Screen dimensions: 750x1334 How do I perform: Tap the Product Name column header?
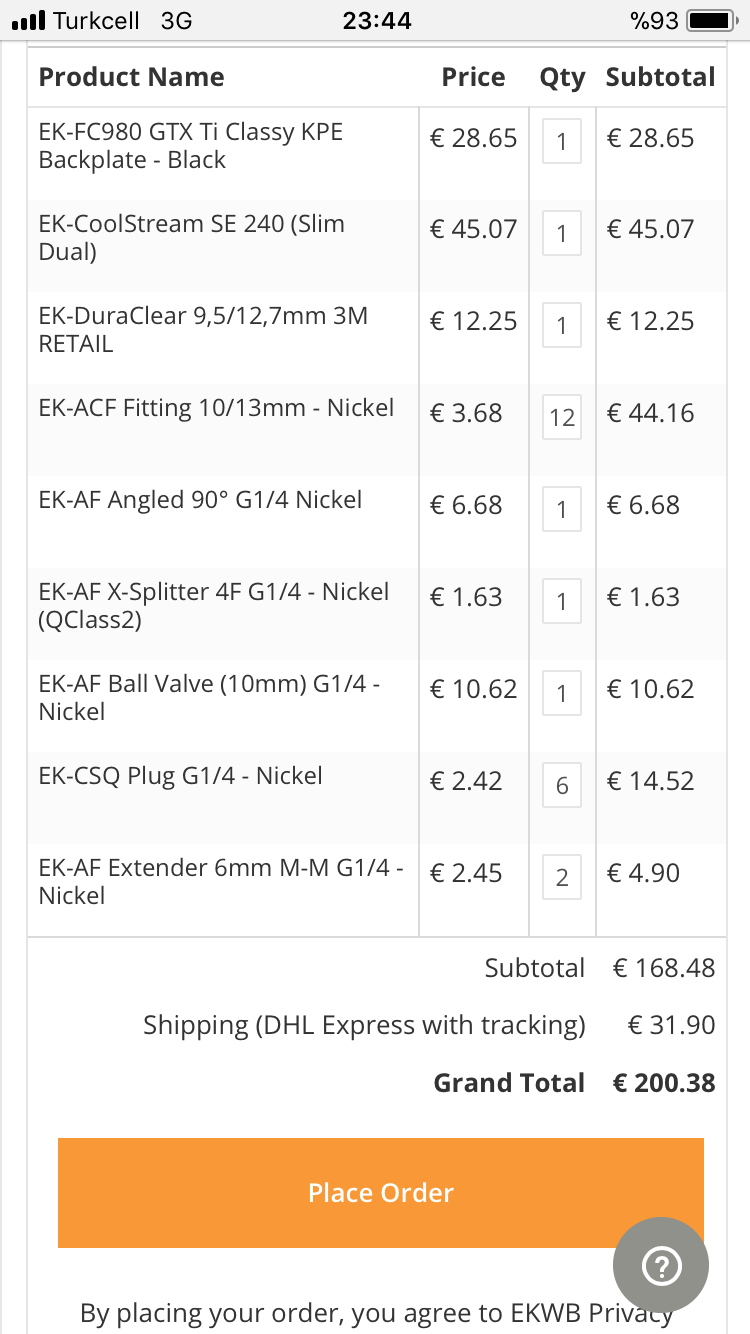pyautogui.click(x=131, y=77)
